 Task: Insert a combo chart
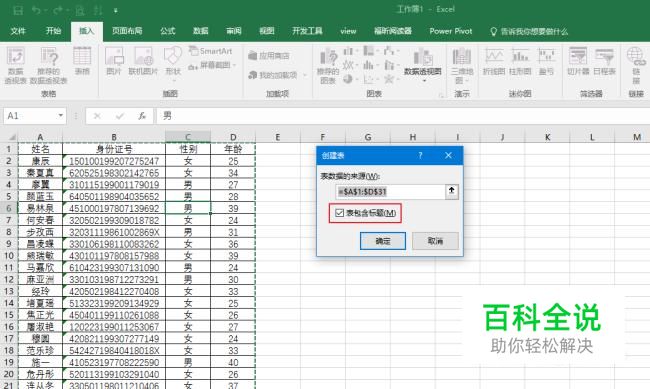click(x=390, y=65)
